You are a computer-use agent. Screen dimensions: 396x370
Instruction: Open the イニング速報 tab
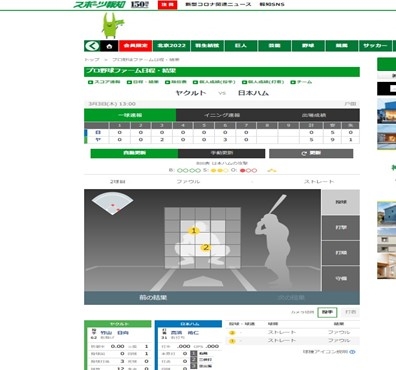click(222, 115)
